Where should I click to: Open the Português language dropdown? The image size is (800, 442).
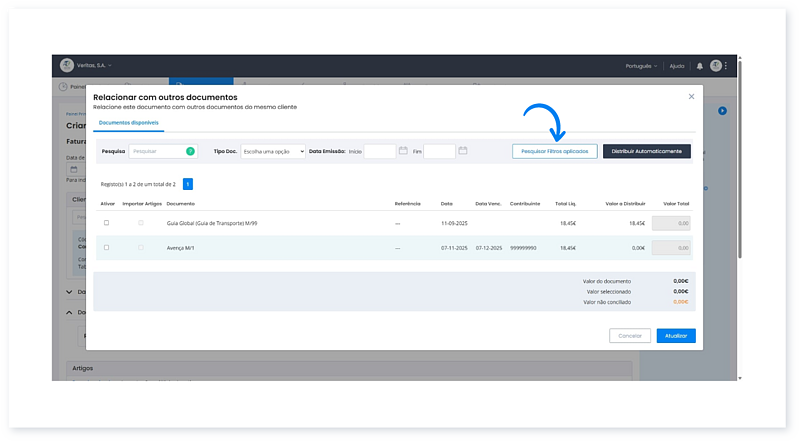pyautogui.click(x=641, y=66)
